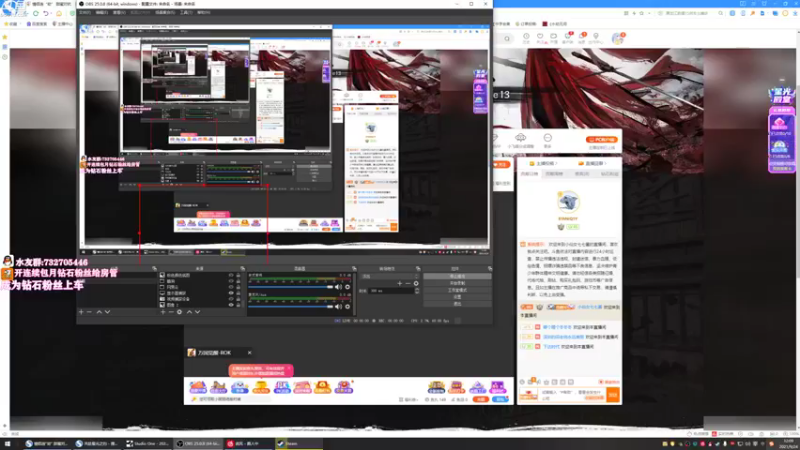Click transition duration 300 ms field
This screenshot has width=800, height=450.
(391, 290)
